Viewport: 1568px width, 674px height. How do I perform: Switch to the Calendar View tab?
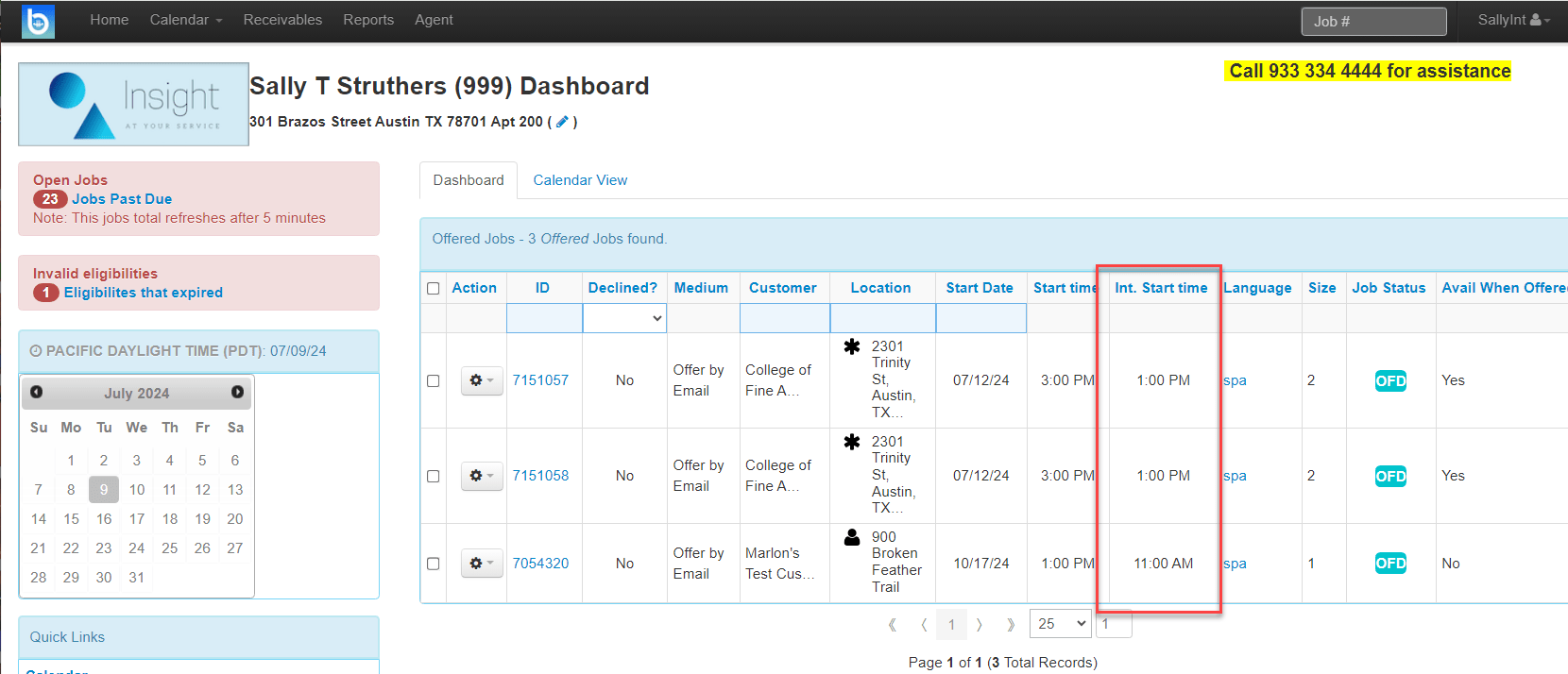click(x=580, y=180)
